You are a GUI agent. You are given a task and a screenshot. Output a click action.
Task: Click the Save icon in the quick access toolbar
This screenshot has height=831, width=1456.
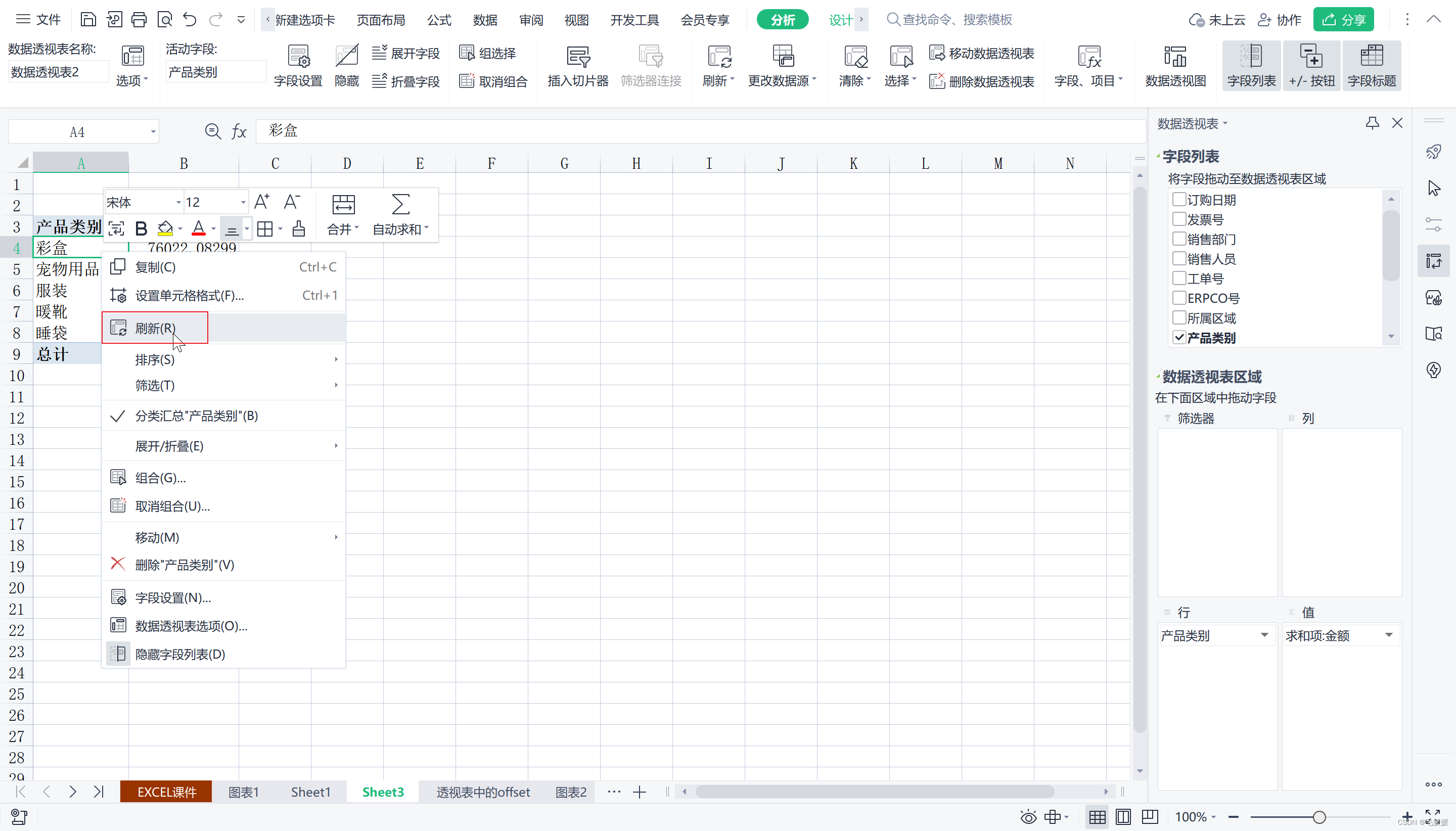point(88,19)
